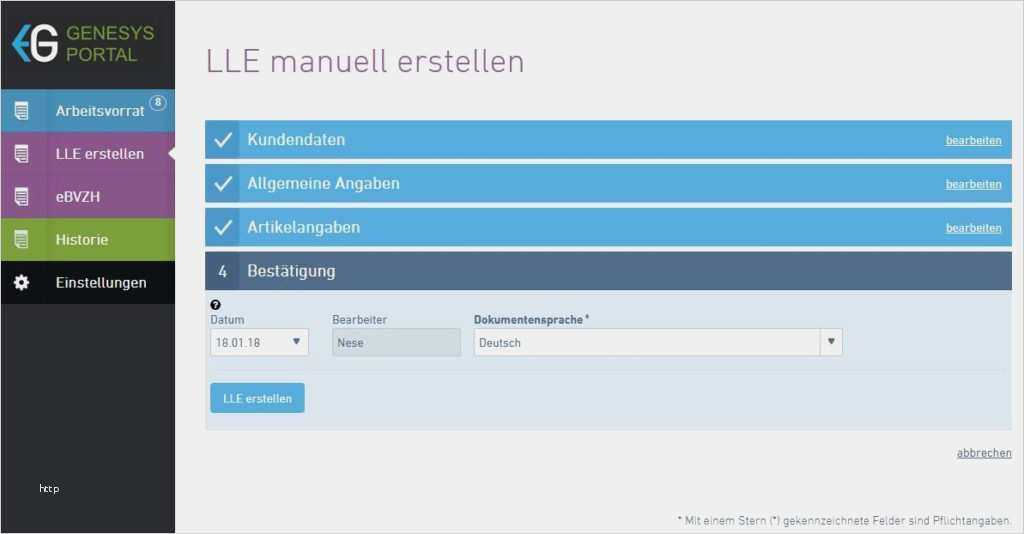
Task: Click the LLE erstellen sidebar icon
Action: tap(22, 154)
